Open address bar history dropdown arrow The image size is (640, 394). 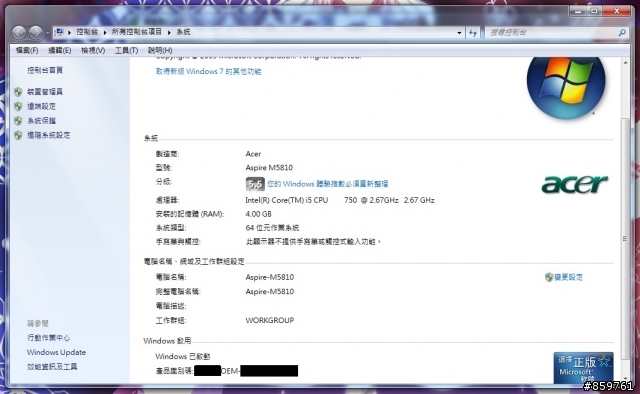pyautogui.click(x=459, y=33)
